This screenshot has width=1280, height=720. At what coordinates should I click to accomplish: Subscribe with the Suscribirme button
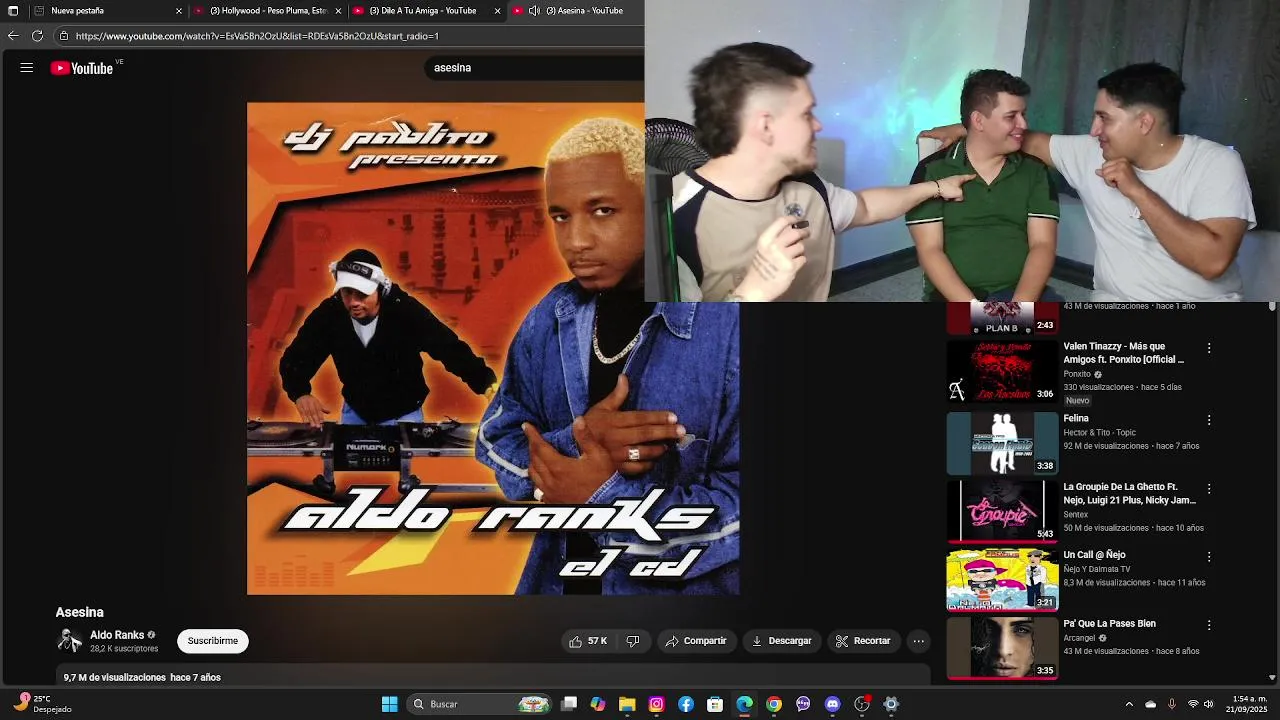point(213,641)
